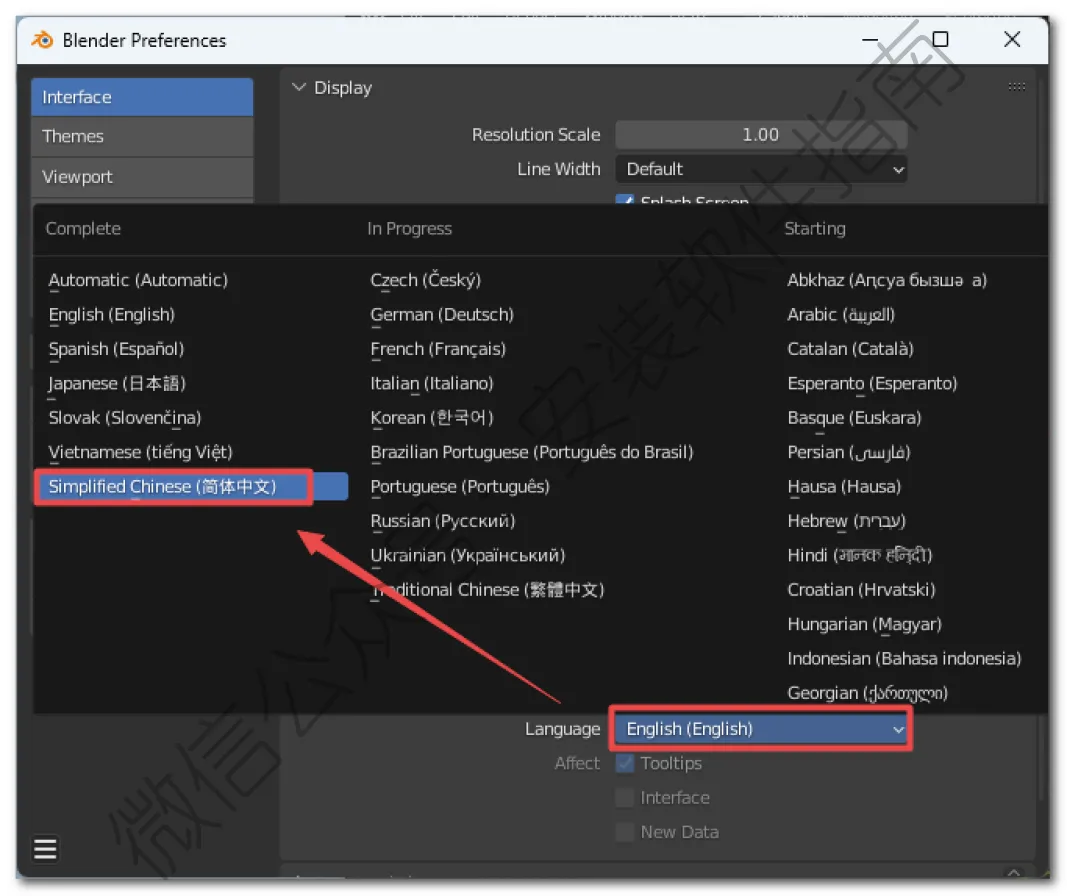This screenshot has width=1067, height=896.
Task: Choose Brazilian Portuguese language
Action: click(531, 452)
